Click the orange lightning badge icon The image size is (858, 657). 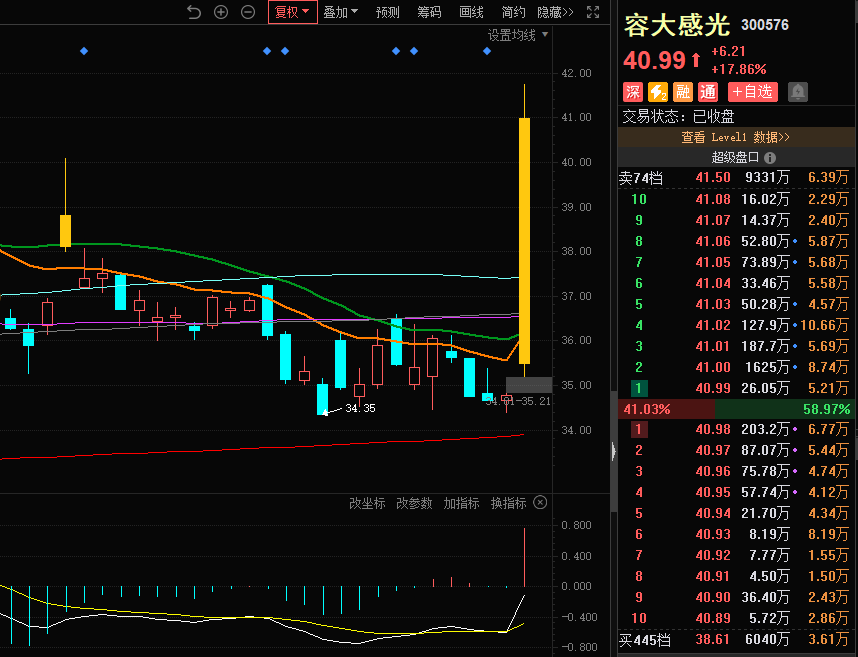point(658,92)
